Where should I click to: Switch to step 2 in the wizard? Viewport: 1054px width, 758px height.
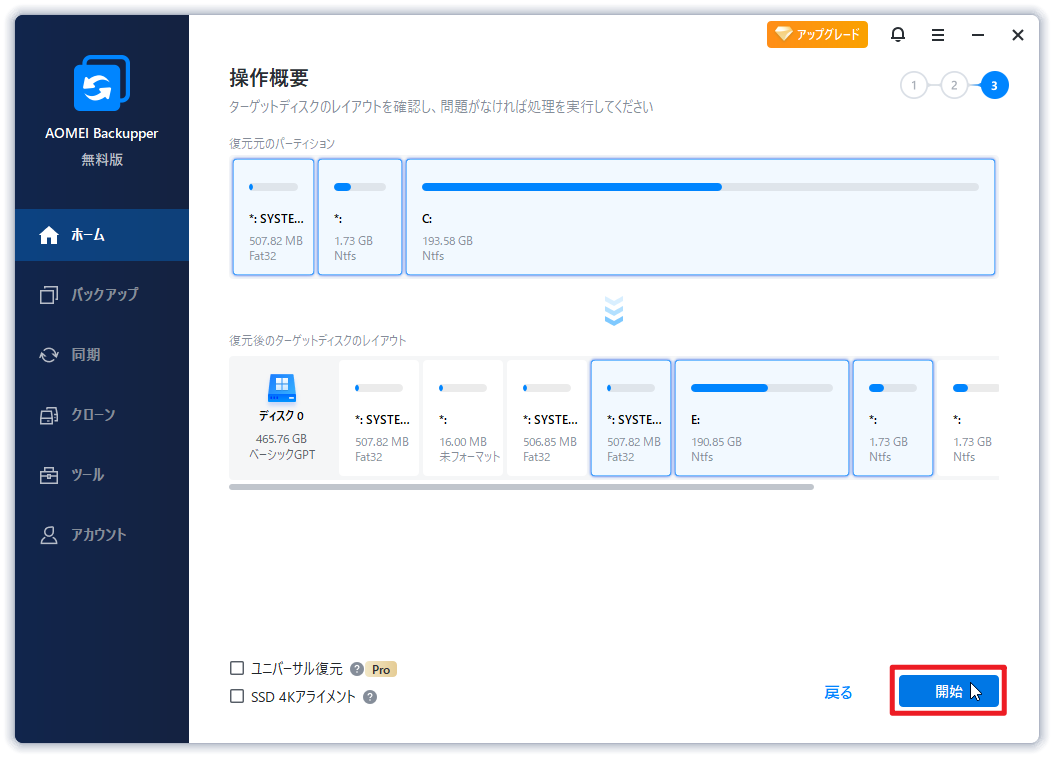(x=953, y=85)
